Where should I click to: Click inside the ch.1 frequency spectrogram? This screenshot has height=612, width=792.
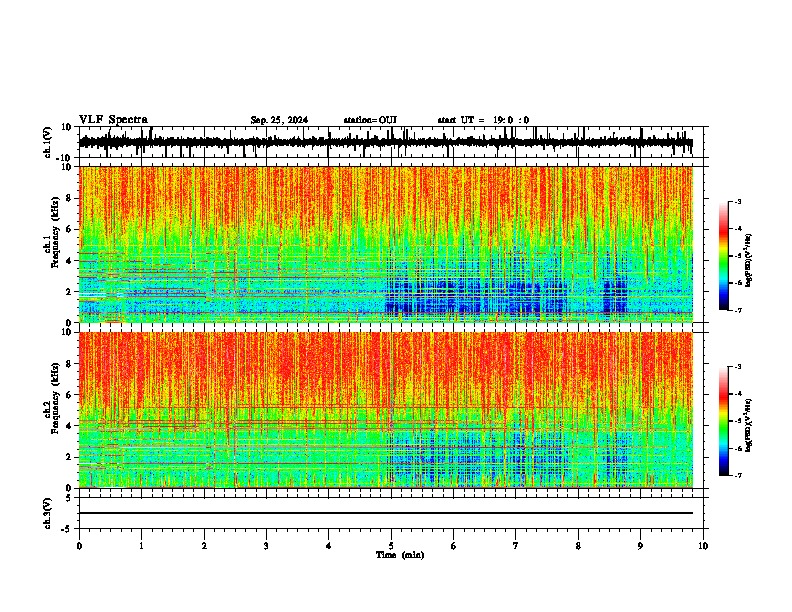(x=386, y=244)
